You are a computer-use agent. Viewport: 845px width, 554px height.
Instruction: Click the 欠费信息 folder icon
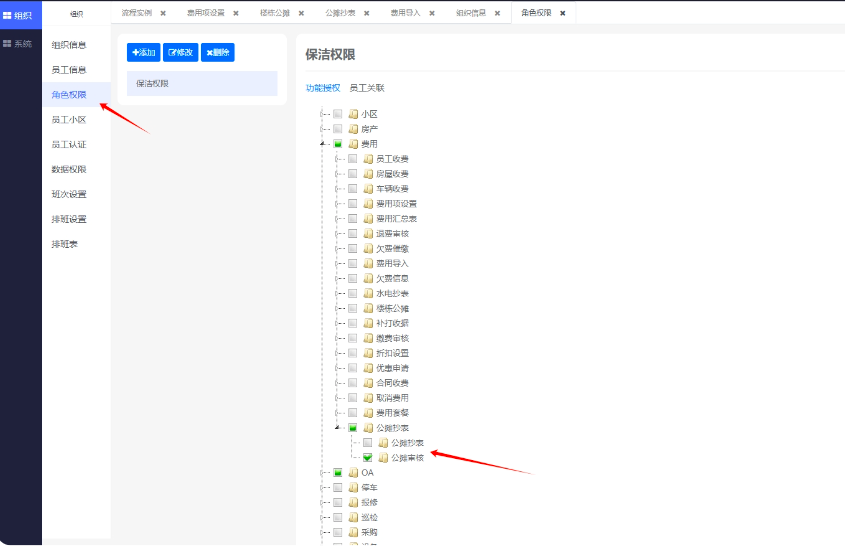[369, 278]
